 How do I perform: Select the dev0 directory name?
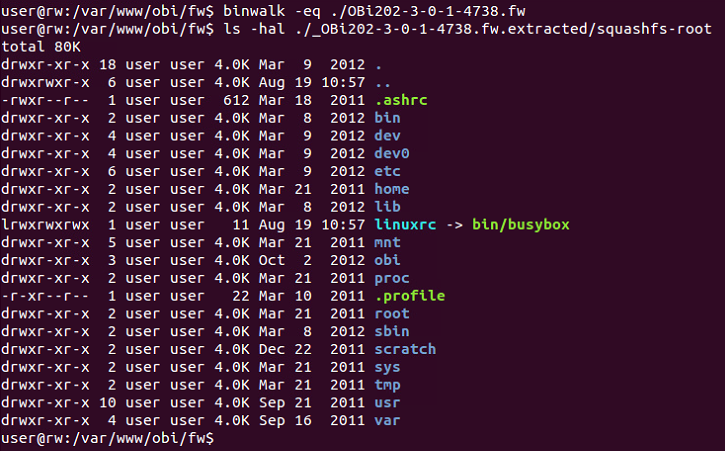coord(392,153)
